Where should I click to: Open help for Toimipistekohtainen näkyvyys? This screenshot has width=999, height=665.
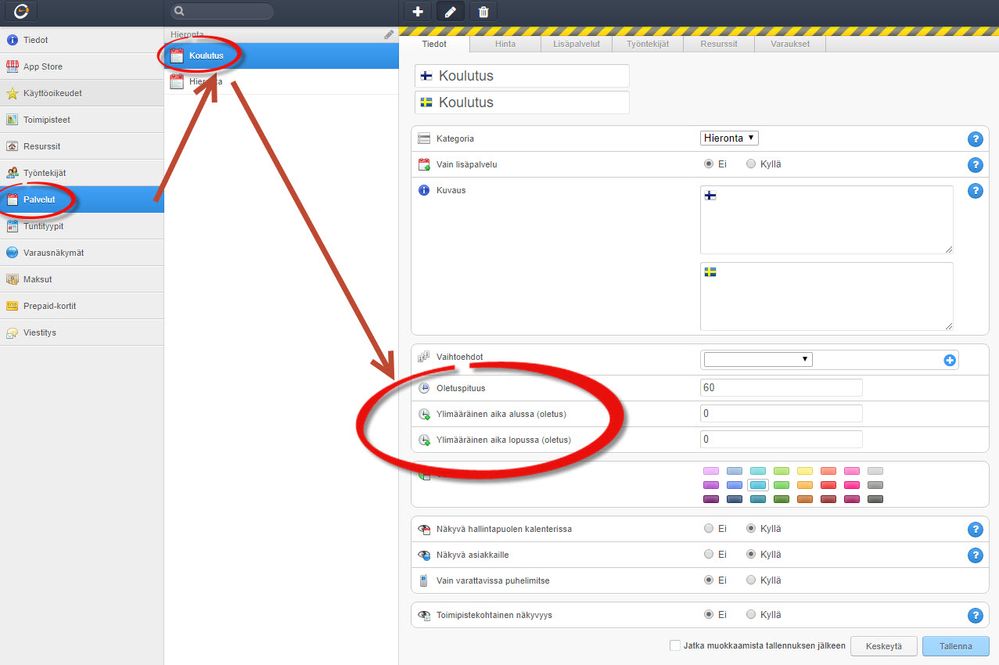[x=975, y=615]
